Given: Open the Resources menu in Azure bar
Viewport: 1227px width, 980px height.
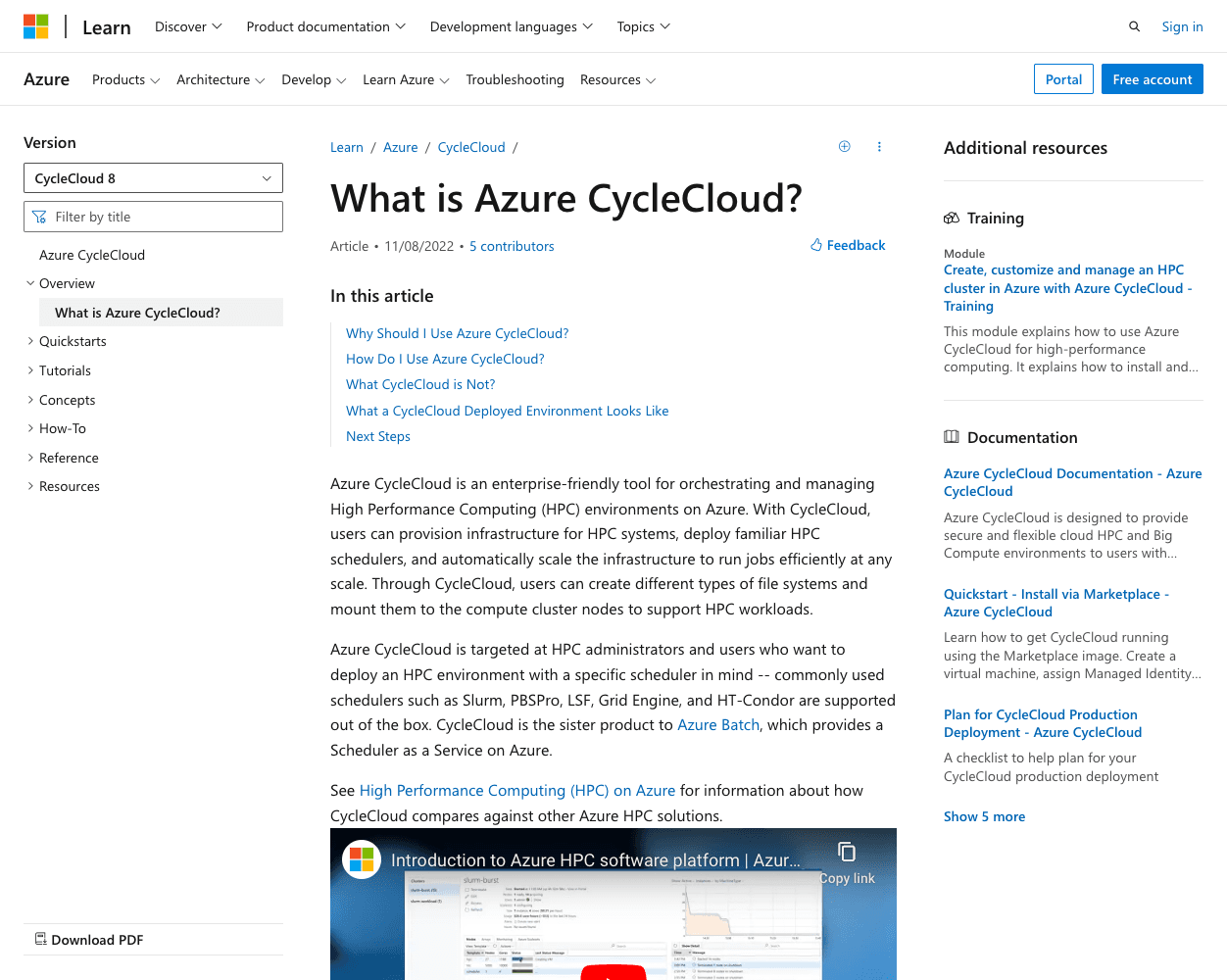Looking at the screenshot, I should (x=617, y=79).
